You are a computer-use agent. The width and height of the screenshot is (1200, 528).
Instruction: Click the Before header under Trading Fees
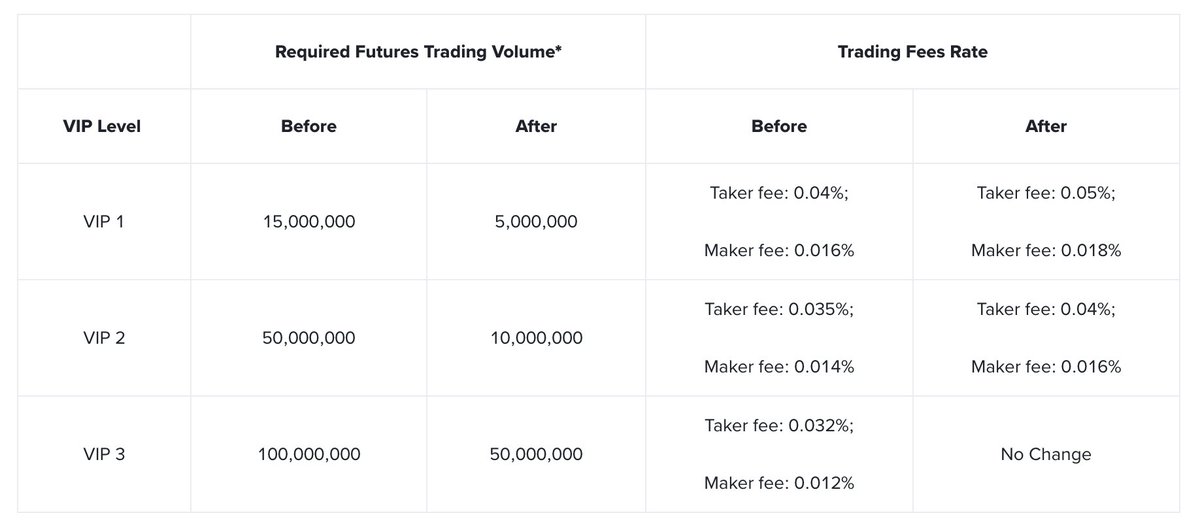click(778, 126)
